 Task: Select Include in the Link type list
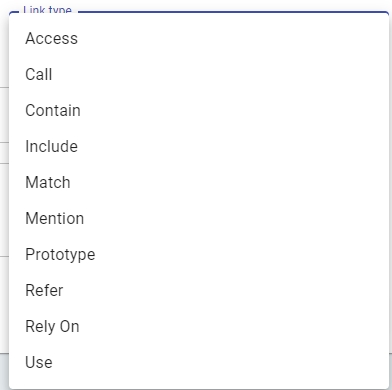[x=199, y=146]
